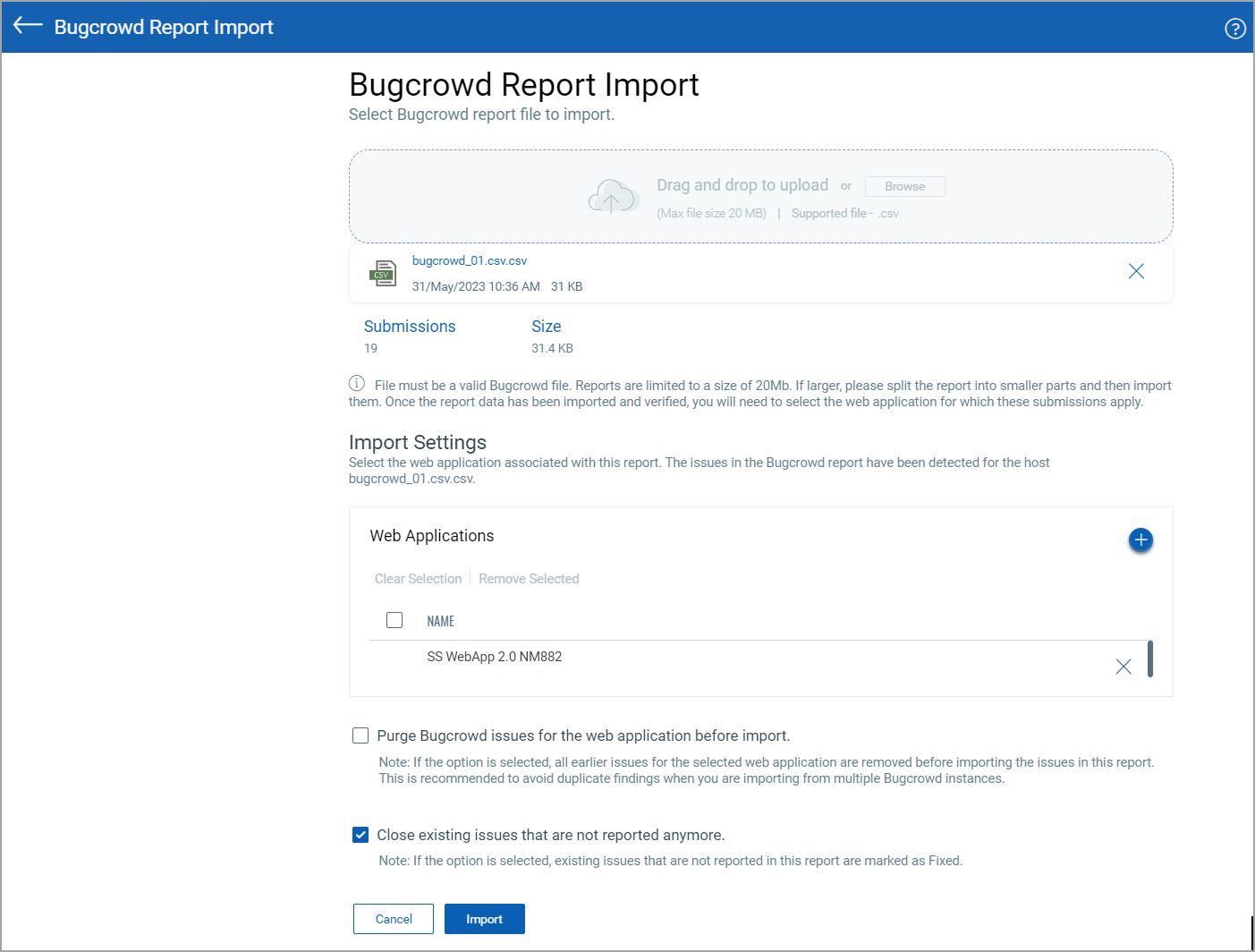Open the bugcrowd_01.csv.csv file link
Screen dimensions: 1255x952
point(470,260)
